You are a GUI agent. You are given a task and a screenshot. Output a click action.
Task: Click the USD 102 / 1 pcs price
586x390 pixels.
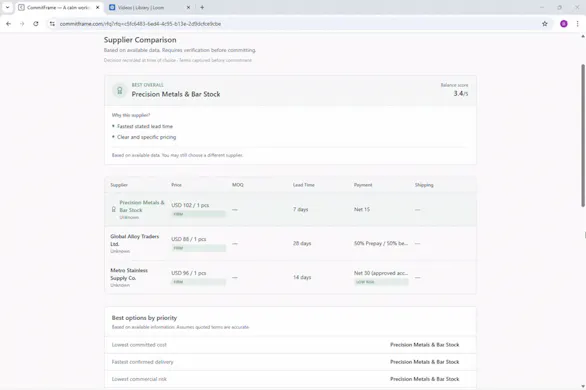(190, 205)
